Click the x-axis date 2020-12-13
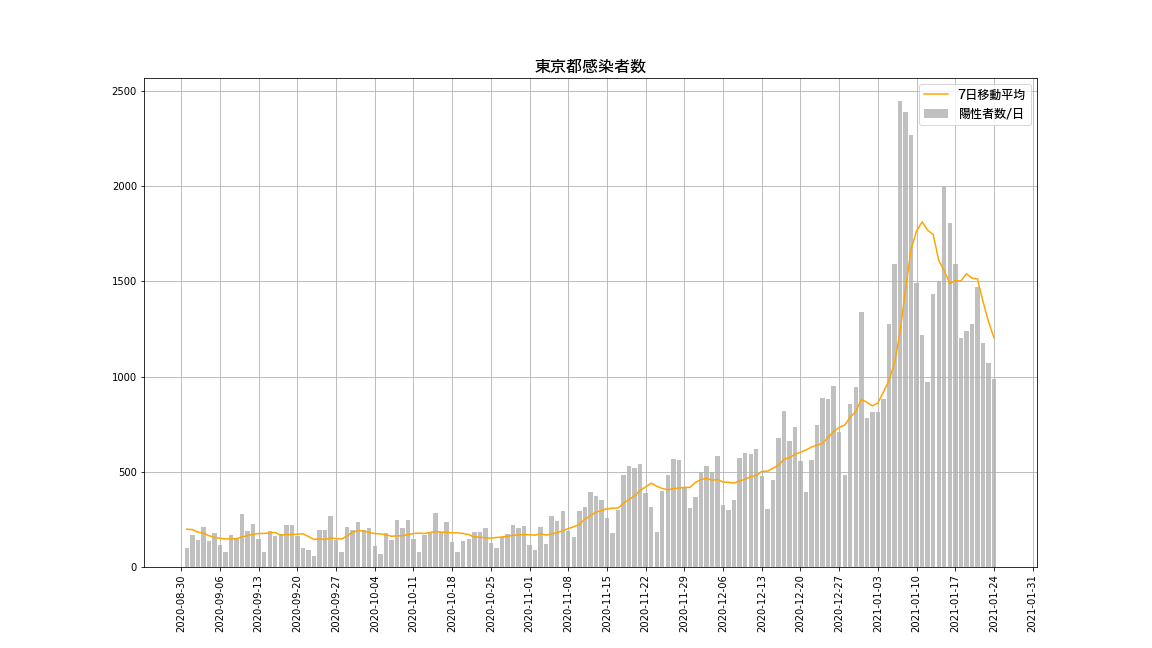Viewport: 1152px width, 648px height. [762, 604]
